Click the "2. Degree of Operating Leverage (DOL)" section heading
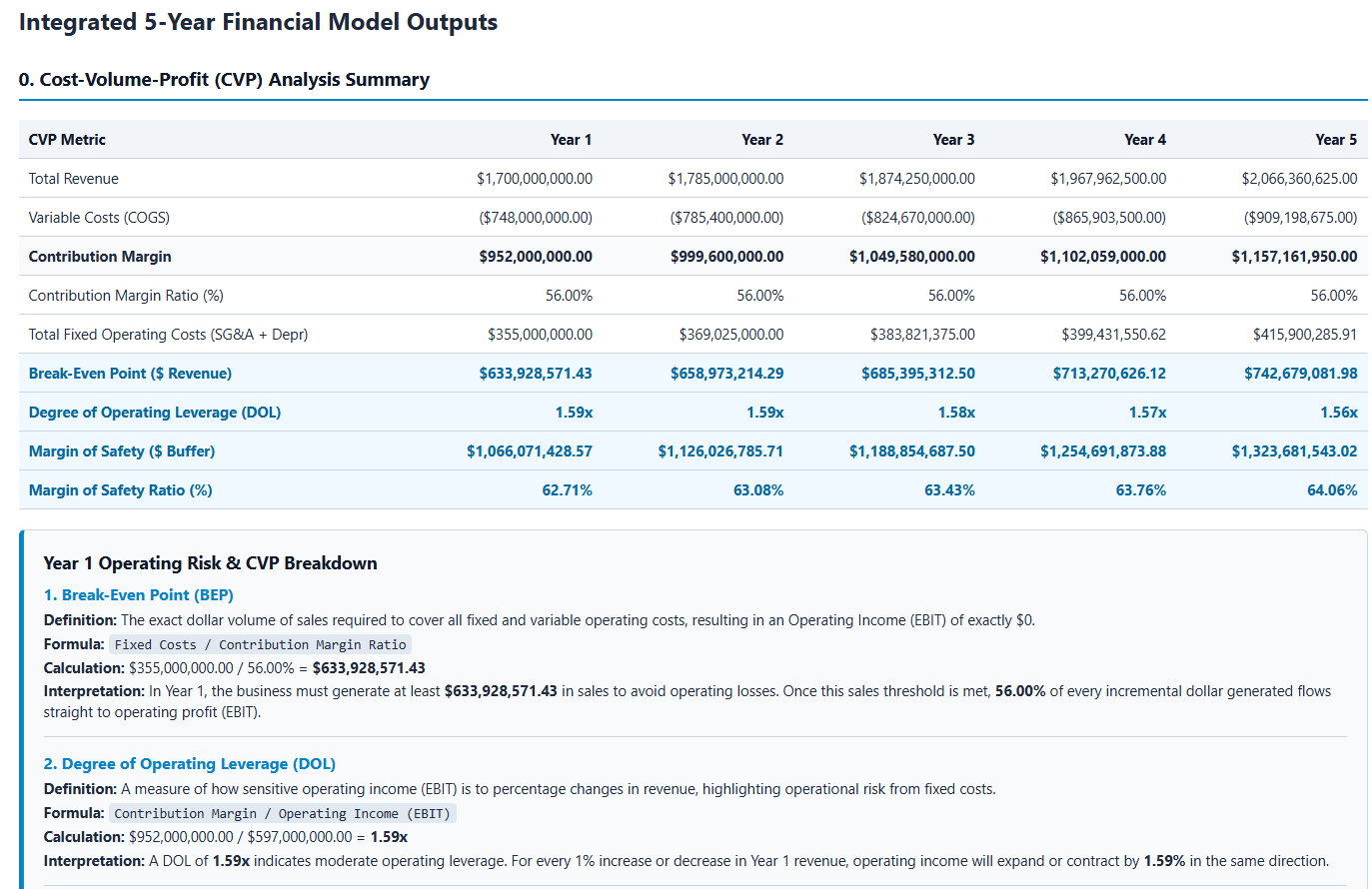Viewport: 1372px width, 889px height. click(190, 764)
